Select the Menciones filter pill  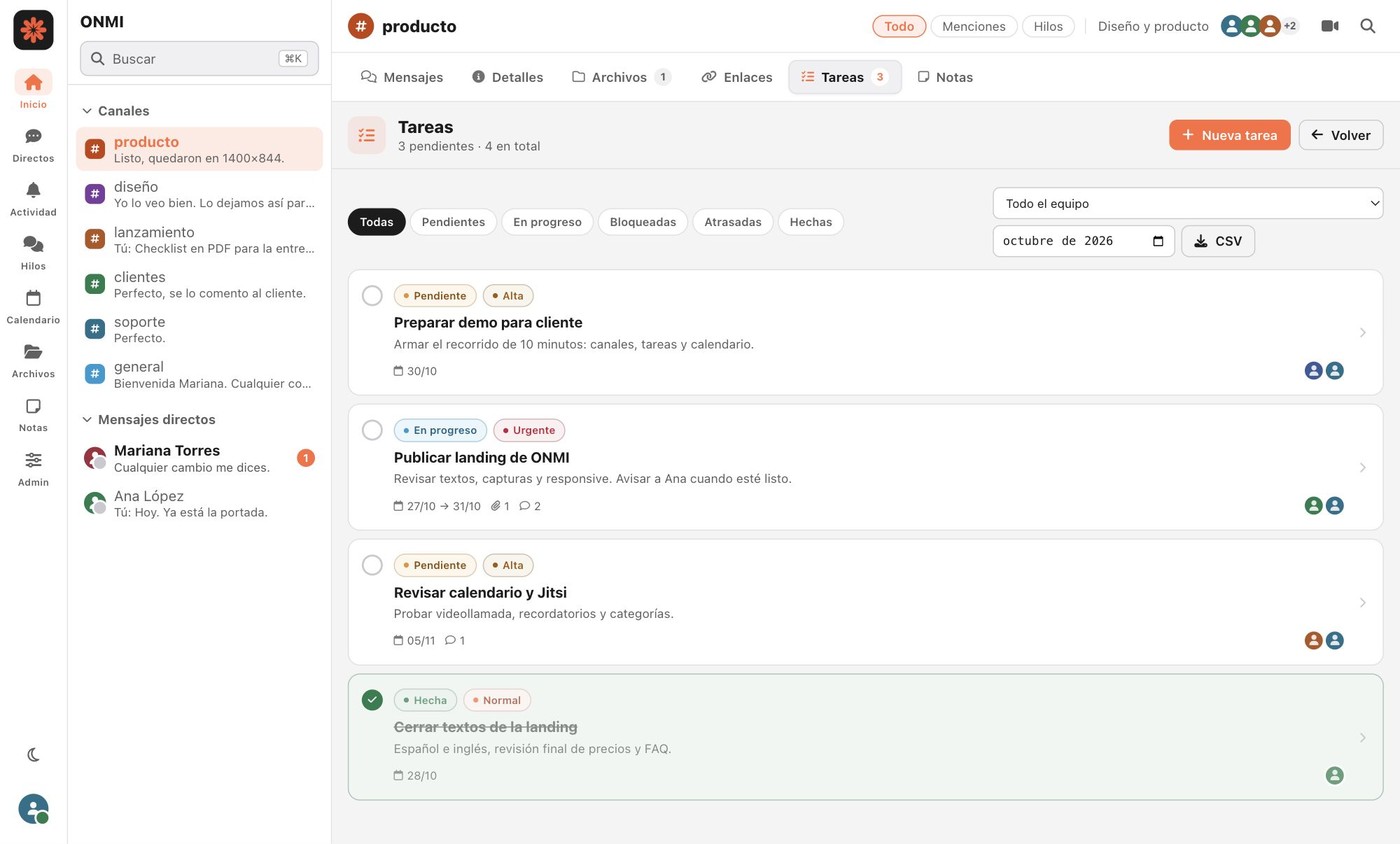[974, 26]
